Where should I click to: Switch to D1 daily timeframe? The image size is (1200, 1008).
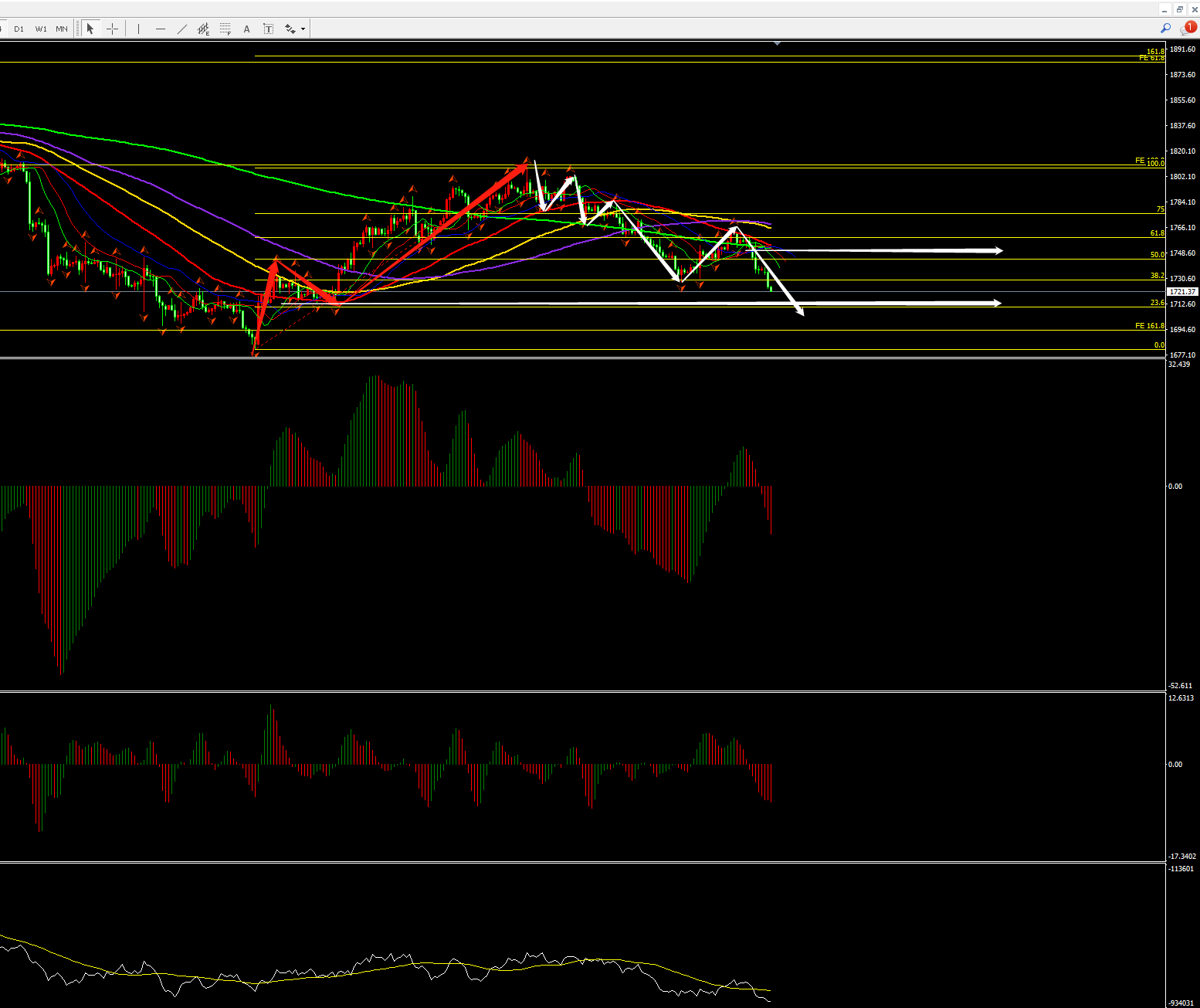point(19,29)
